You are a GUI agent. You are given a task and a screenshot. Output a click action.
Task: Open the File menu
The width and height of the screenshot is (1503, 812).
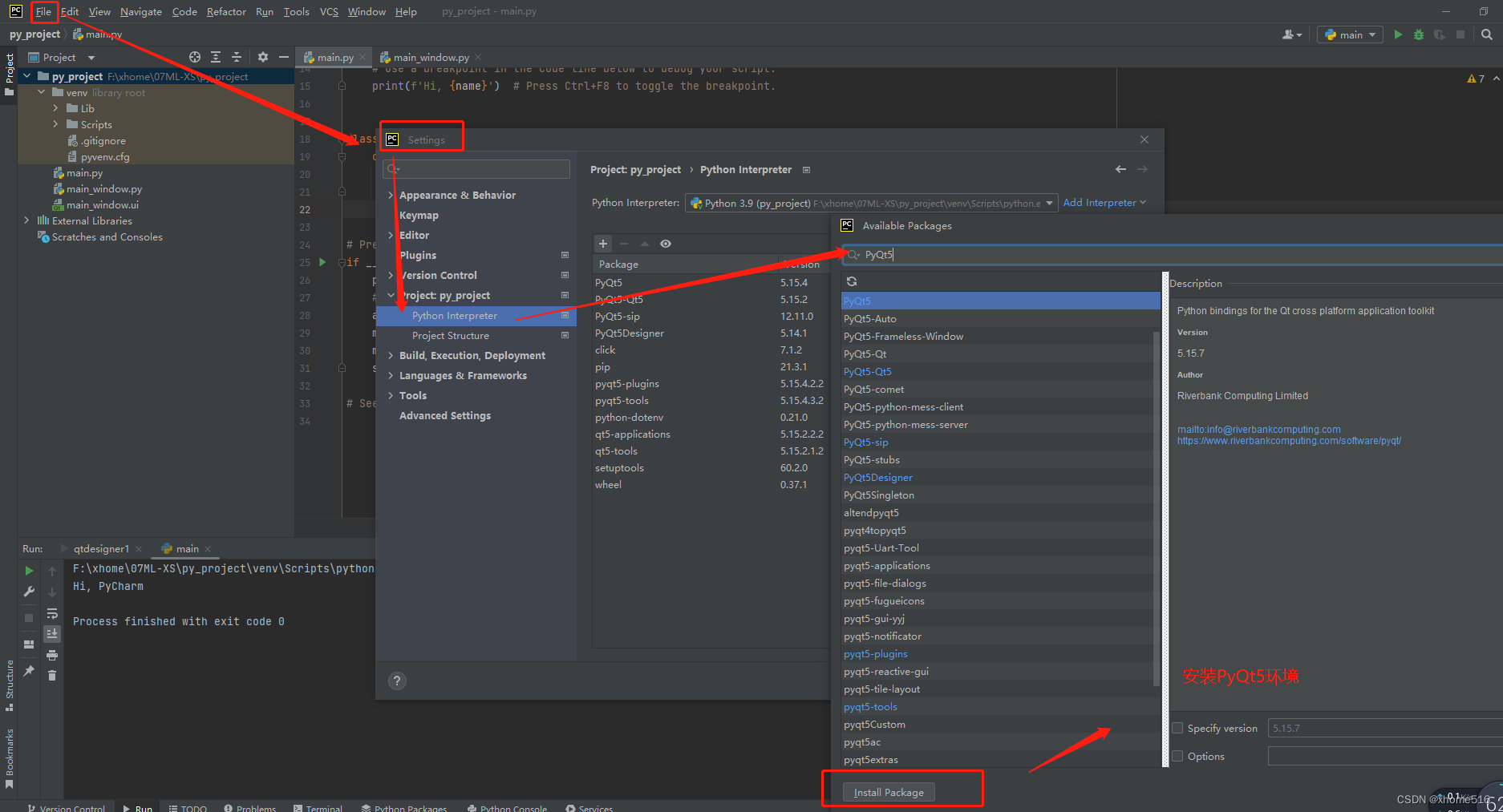pyautogui.click(x=43, y=11)
